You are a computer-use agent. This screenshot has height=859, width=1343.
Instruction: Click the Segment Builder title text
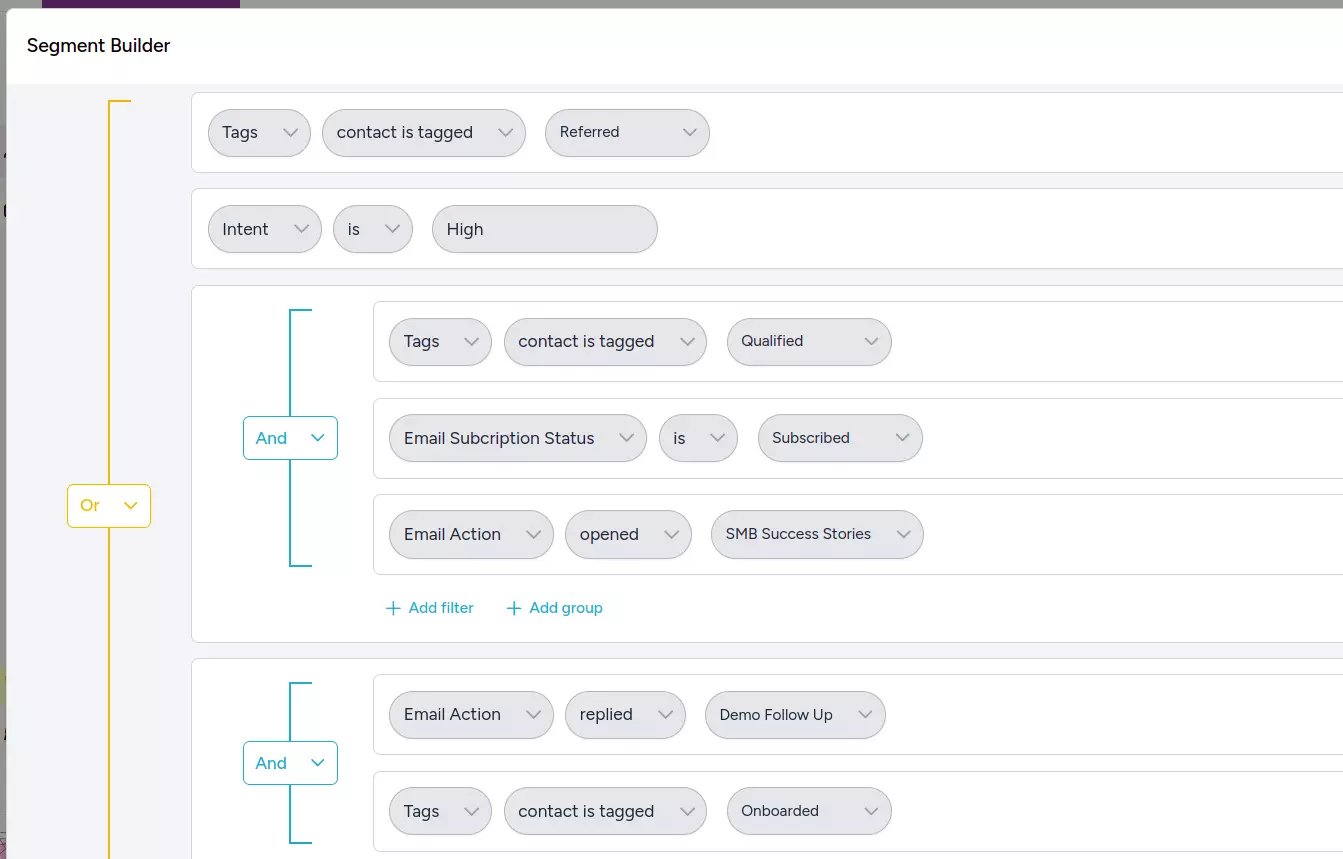[99, 46]
